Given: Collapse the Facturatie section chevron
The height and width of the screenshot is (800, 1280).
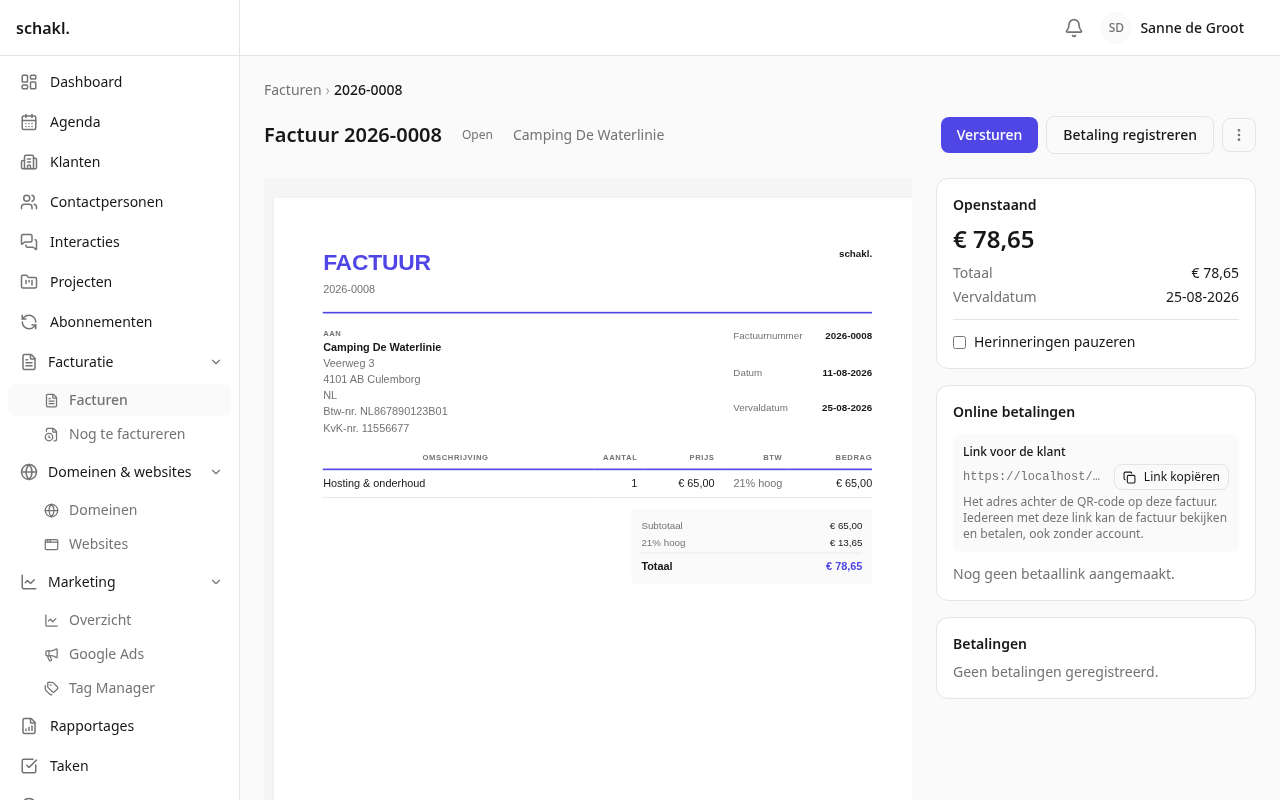Looking at the screenshot, I should pyautogui.click(x=216, y=362).
